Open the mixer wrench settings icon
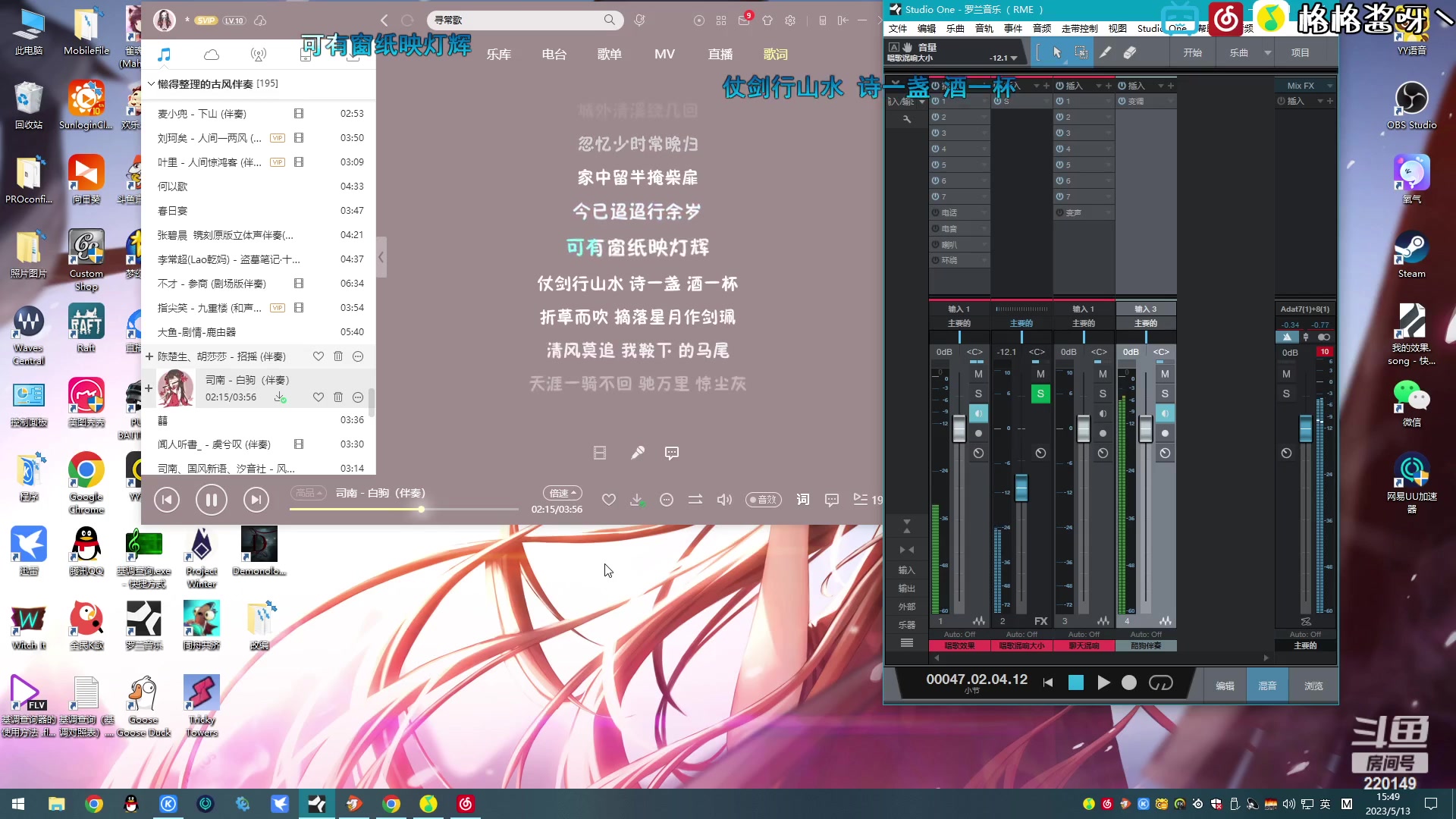The height and width of the screenshot is (819, 1456). pos(907,119)
